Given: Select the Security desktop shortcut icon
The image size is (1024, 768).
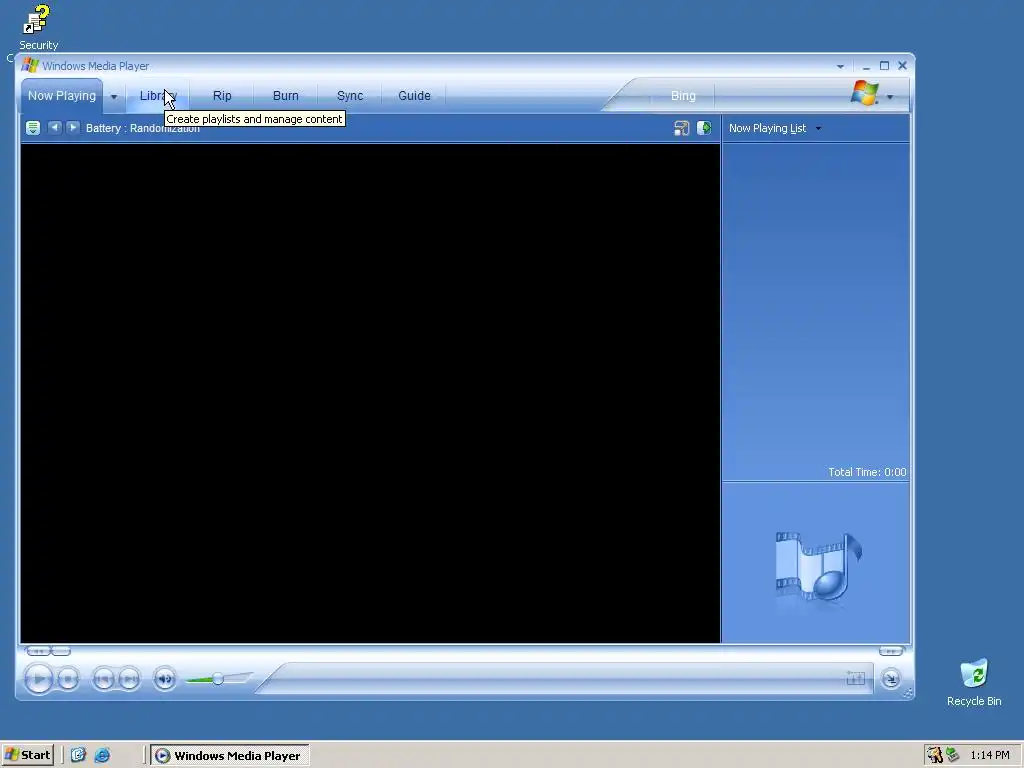Looking at the screenshot, I should pos(37,27).
